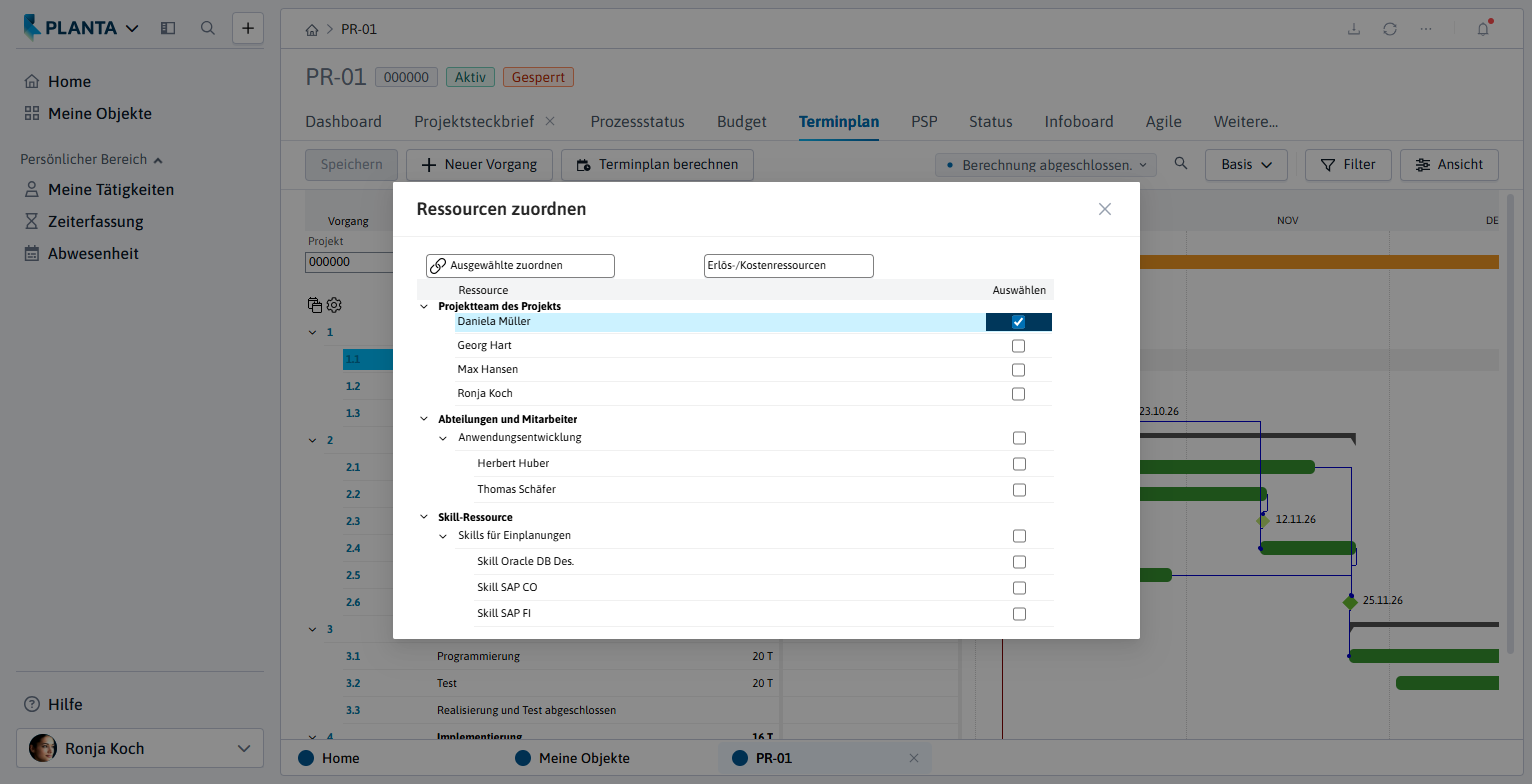Close the Ressourcen zuordnen dialog
Image resolution: width=1532 pixels, height=784 pixels.
point(1105,209)
